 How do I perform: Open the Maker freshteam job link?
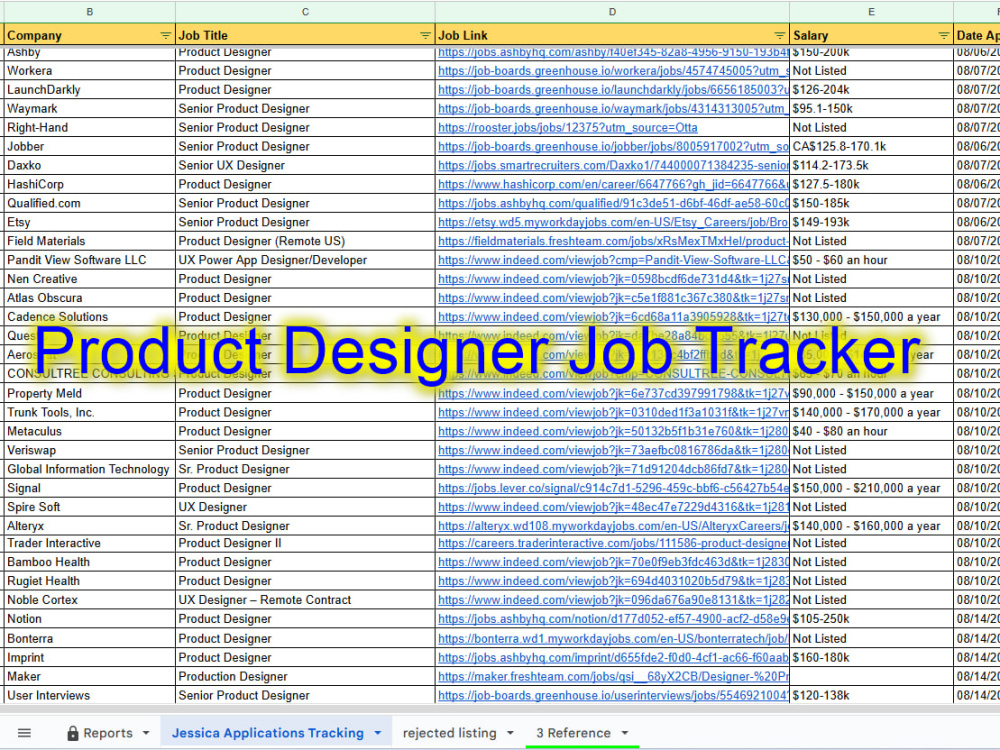613,676
